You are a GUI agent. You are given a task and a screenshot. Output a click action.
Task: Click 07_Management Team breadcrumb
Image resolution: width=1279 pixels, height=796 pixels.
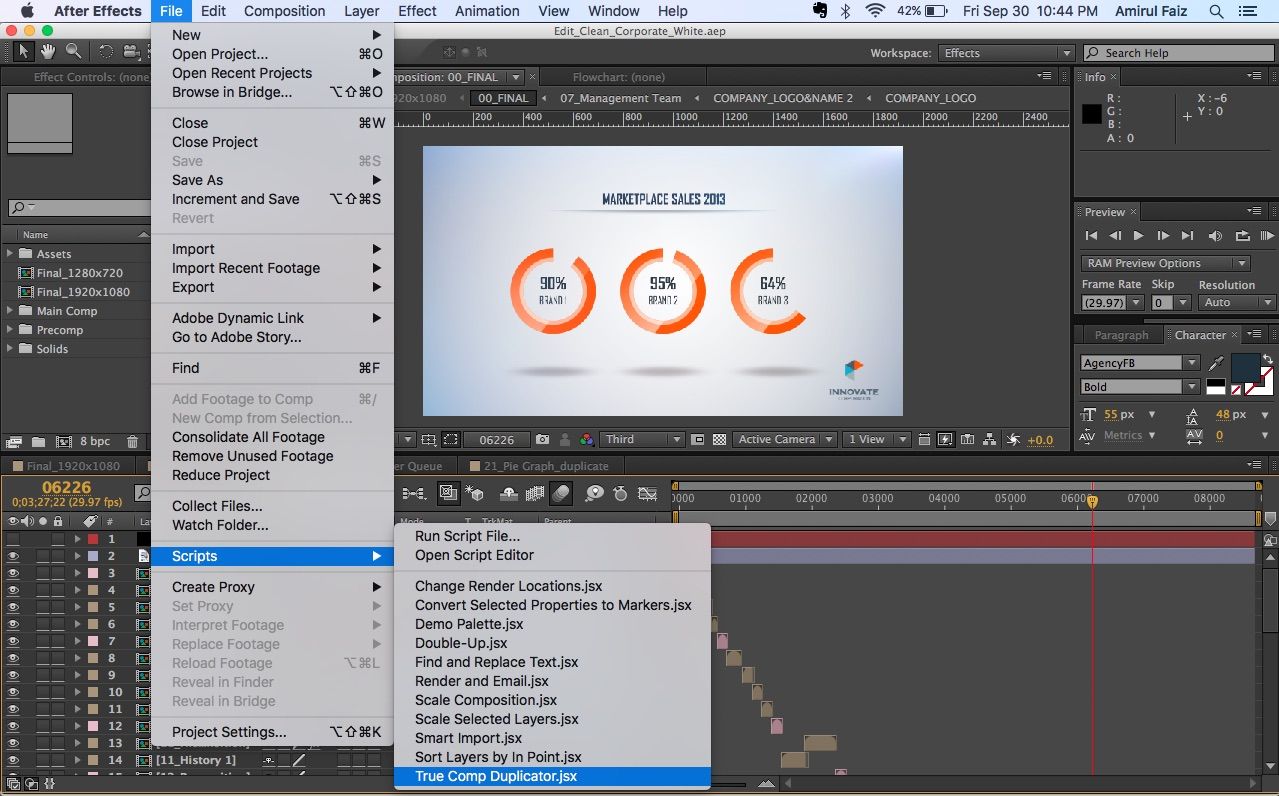tap(620, 98)
